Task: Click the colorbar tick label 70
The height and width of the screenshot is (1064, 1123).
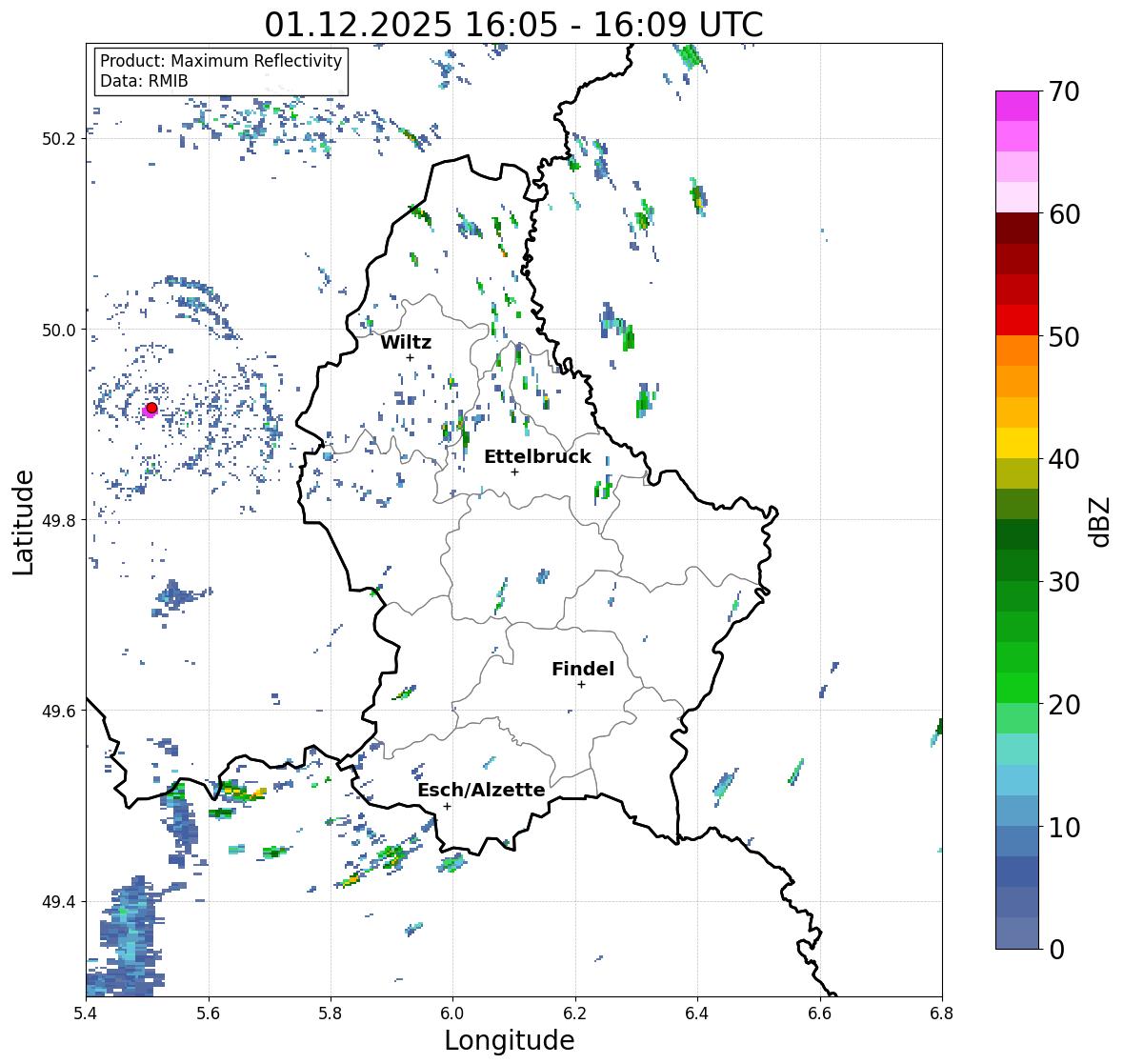Action: tap(1064, 91)
